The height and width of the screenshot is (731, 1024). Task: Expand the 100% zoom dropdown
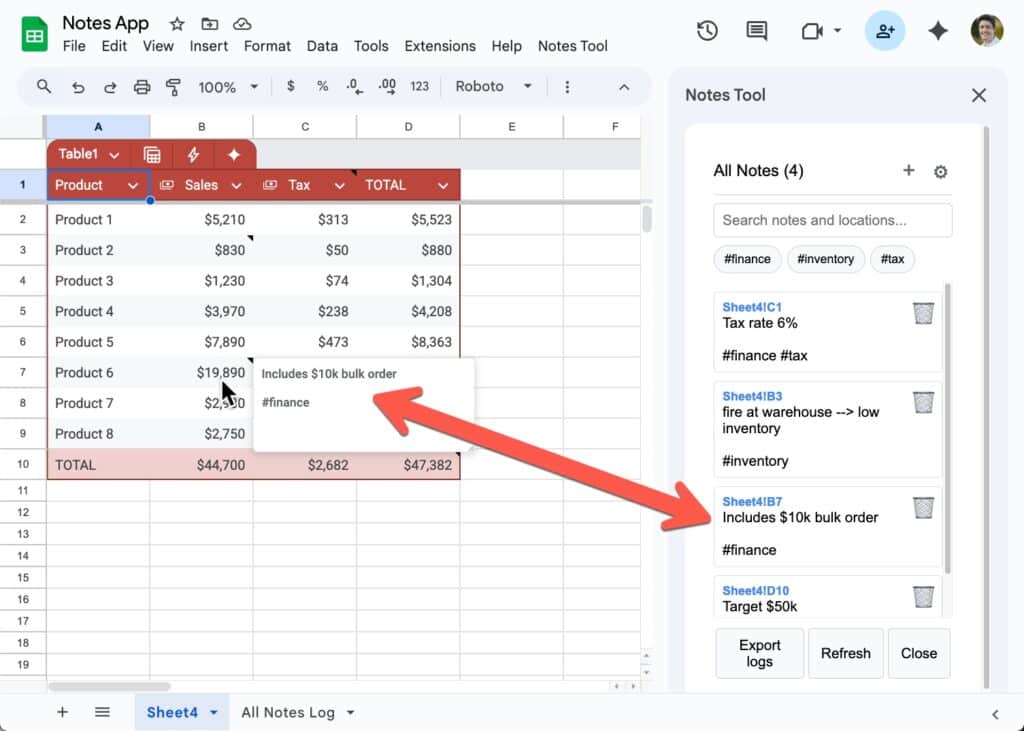(x=227, y=87)
